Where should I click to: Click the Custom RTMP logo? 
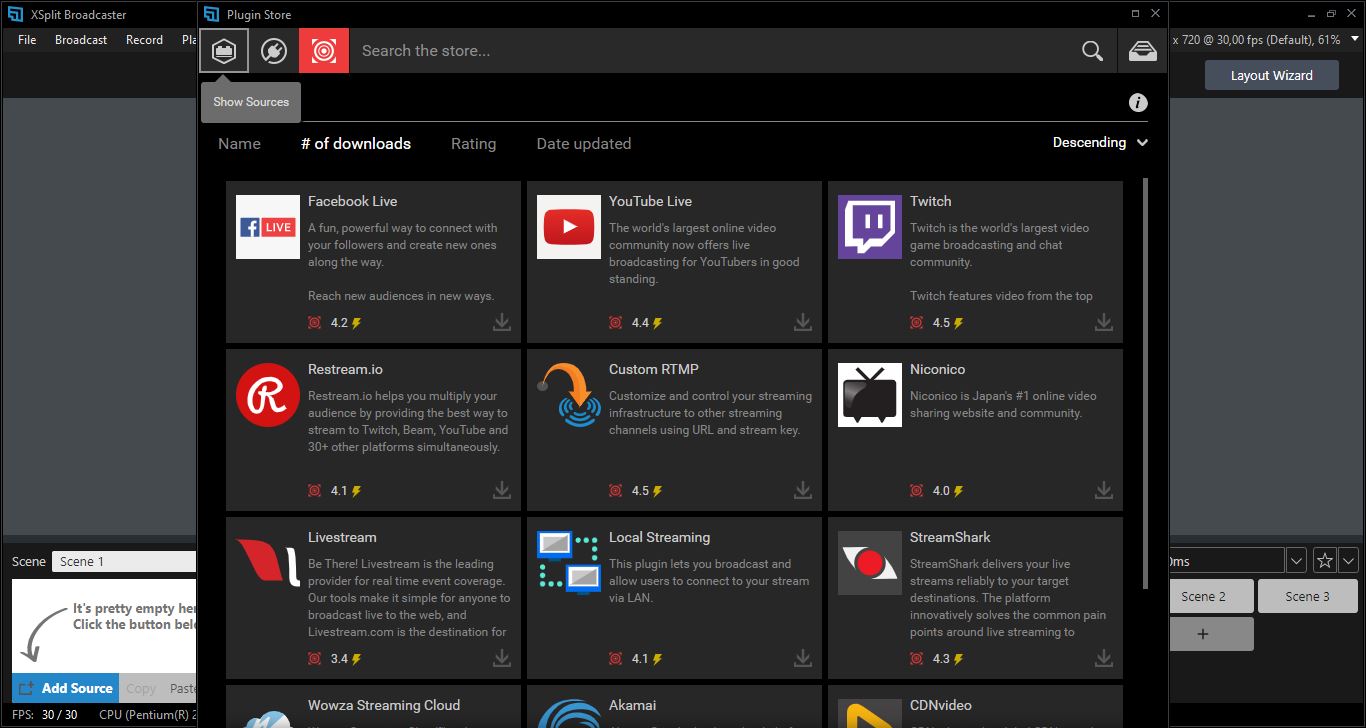tap(569, 395)
